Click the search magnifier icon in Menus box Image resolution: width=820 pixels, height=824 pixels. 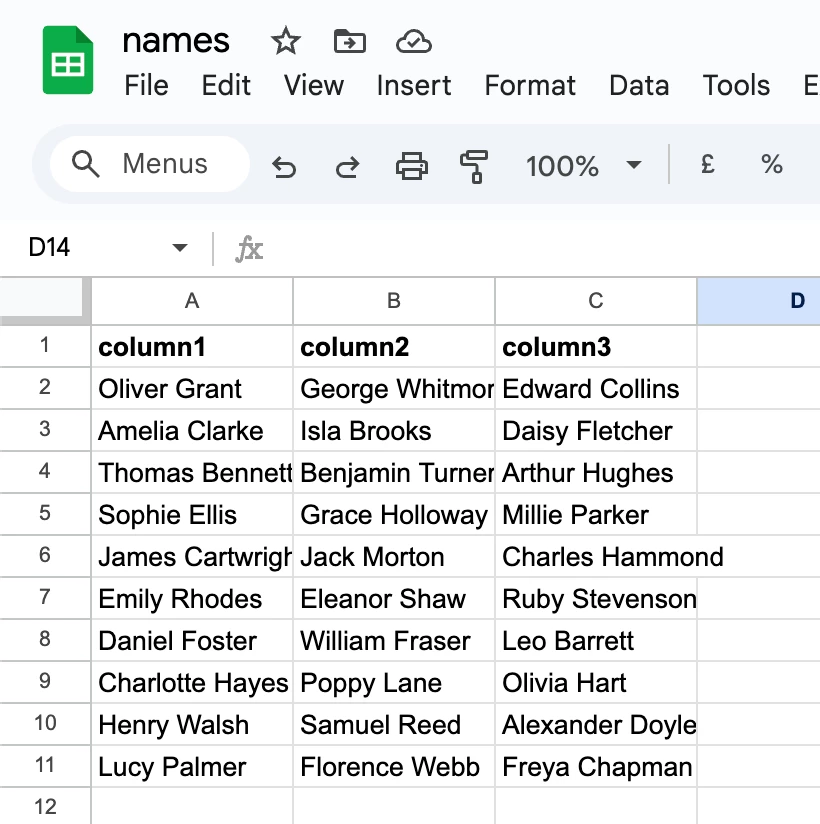(85, 163)
